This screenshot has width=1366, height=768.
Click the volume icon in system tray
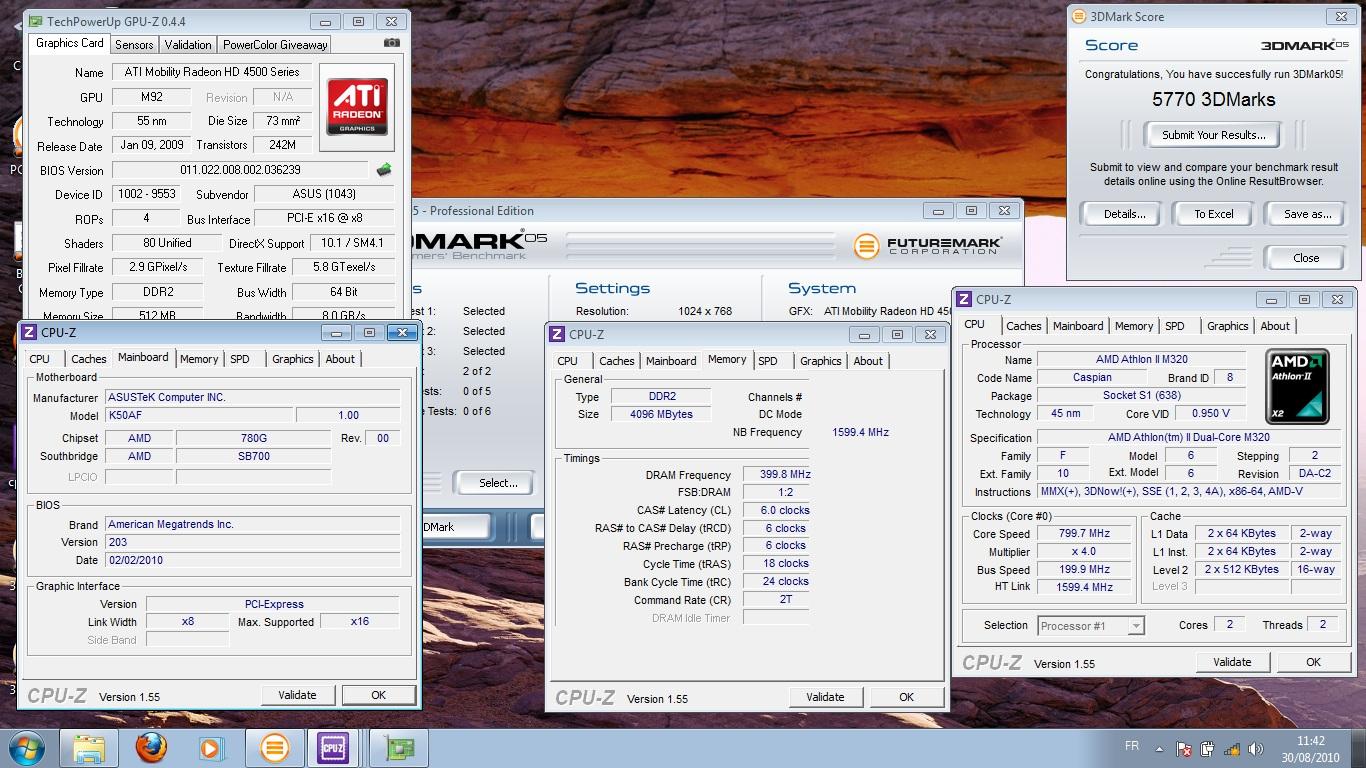pyautogui.click(x=1256, y=748)
